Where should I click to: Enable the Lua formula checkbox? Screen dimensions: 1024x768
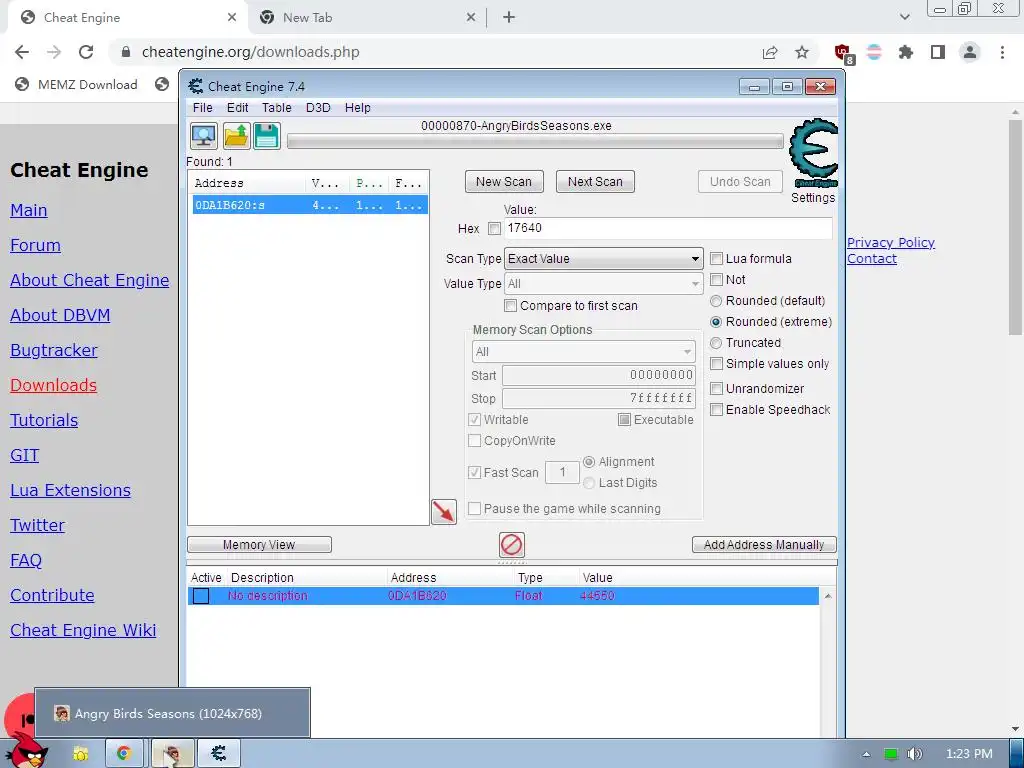716,259
